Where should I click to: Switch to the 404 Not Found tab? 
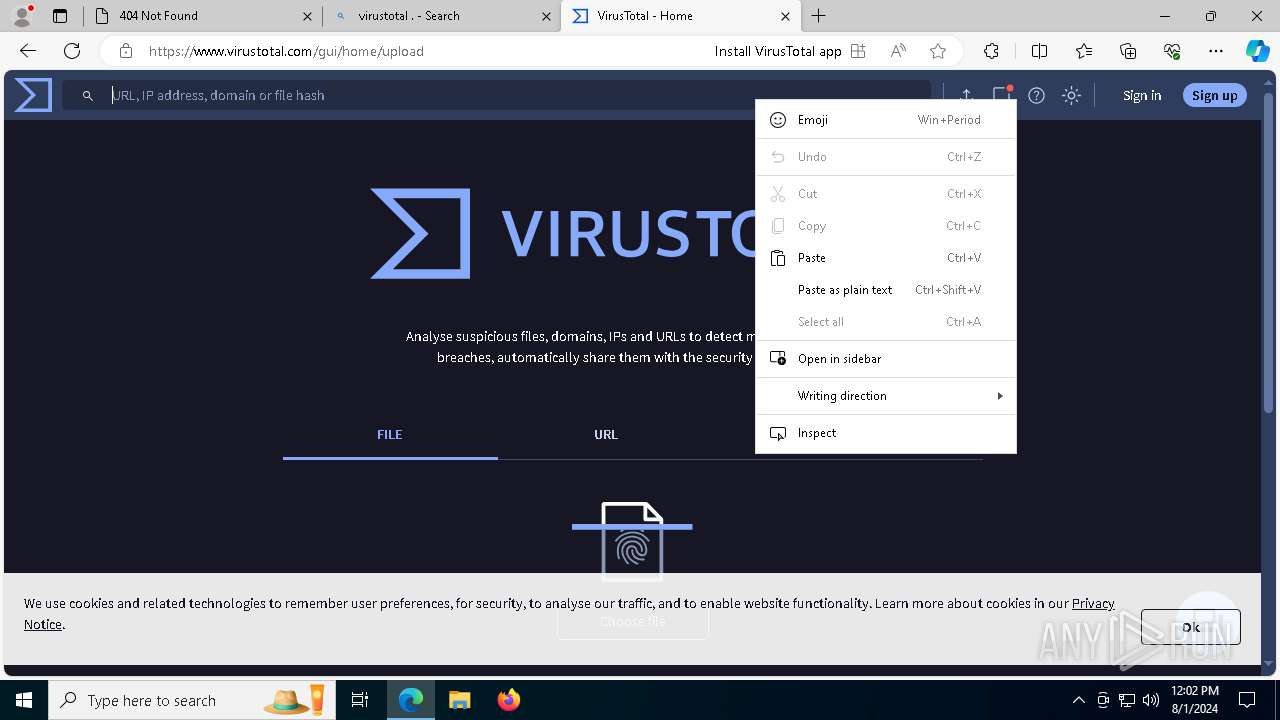pos(203,16)
